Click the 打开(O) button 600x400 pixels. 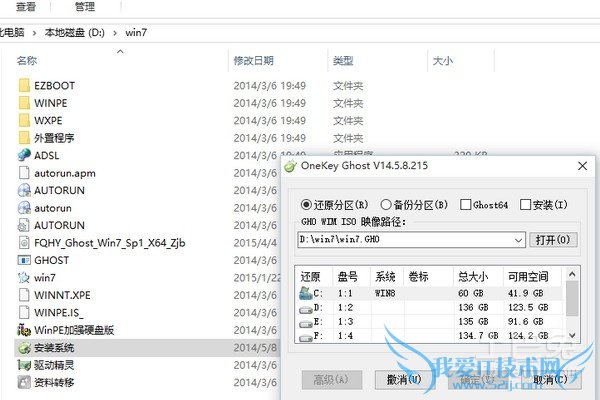[x=553, y=240]
